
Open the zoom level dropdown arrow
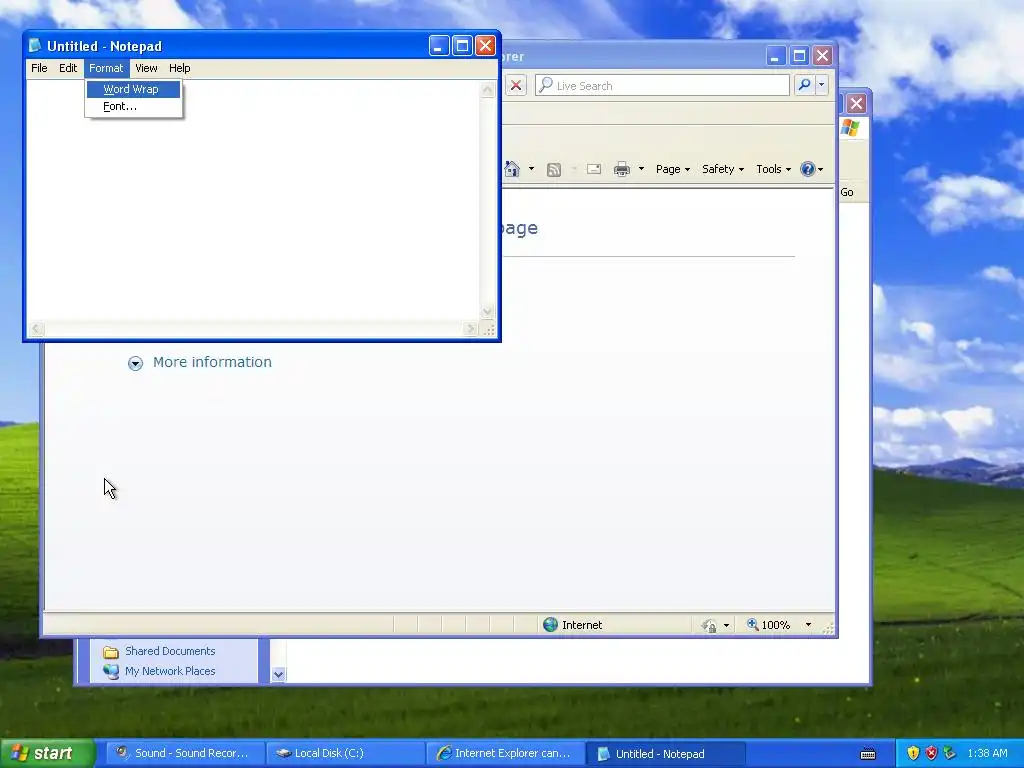click(x=808, y=625)
